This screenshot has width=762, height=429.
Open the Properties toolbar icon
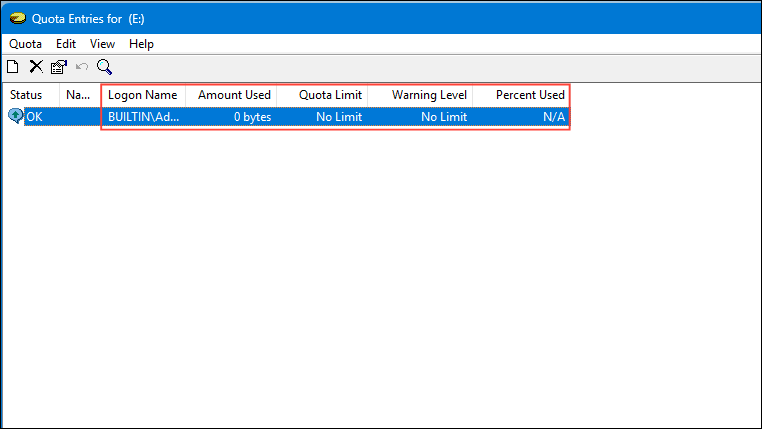click(59, 67)
